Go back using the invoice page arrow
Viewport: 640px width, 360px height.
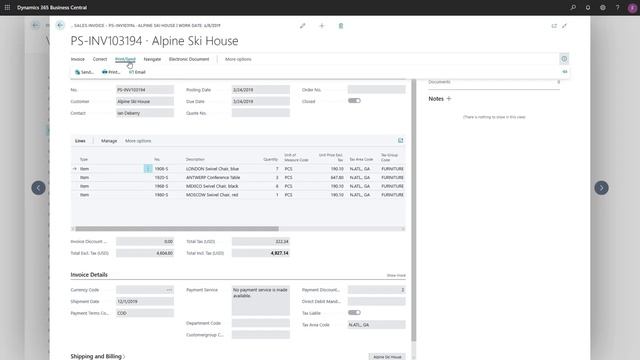[x=60, y=25]
